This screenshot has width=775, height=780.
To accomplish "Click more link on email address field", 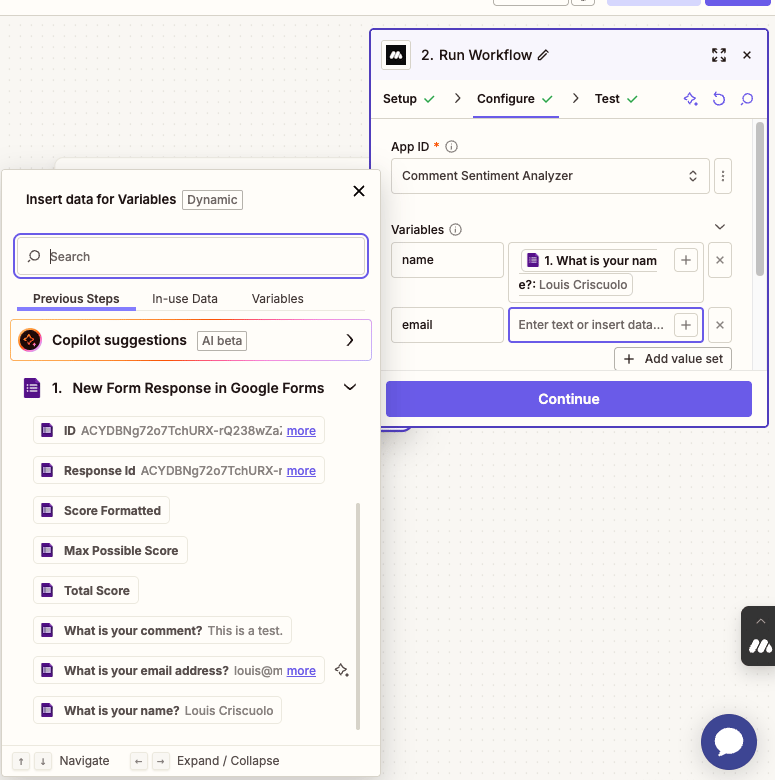I will tap(301, 671).
